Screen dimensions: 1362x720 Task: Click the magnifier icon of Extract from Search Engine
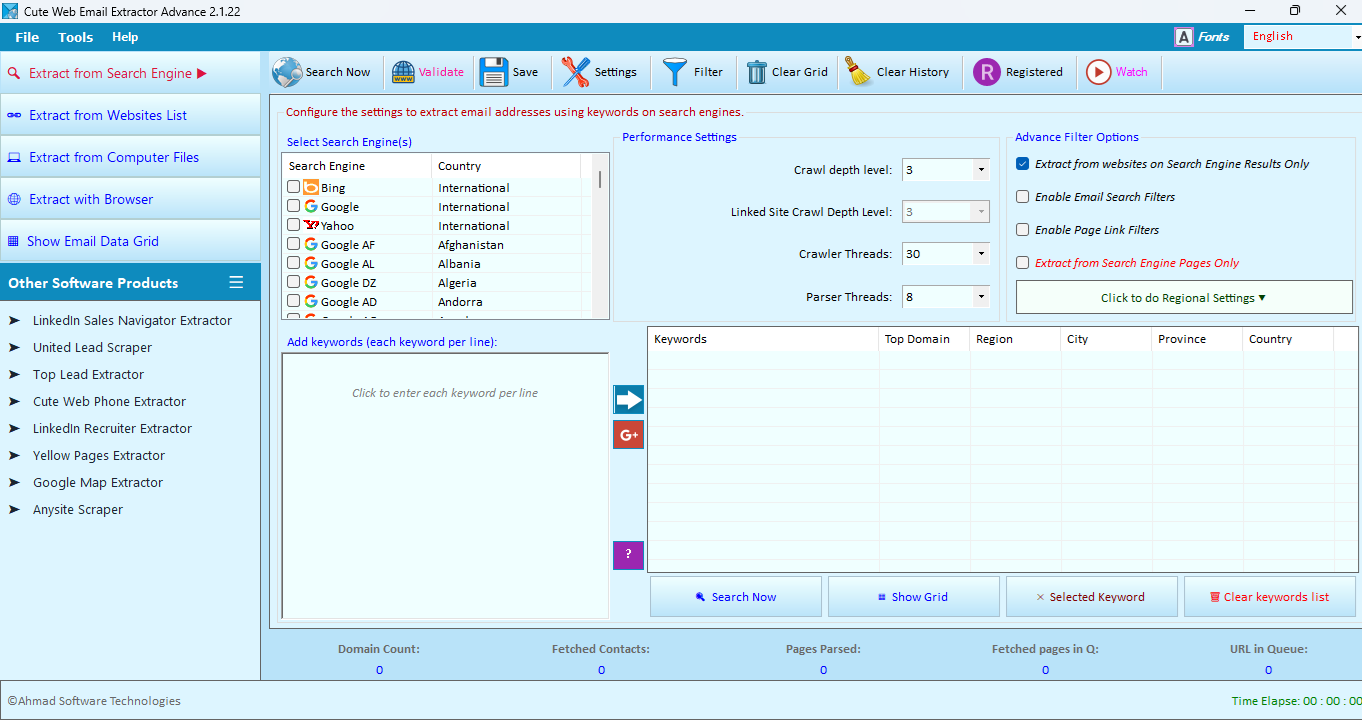coord(14,73)
